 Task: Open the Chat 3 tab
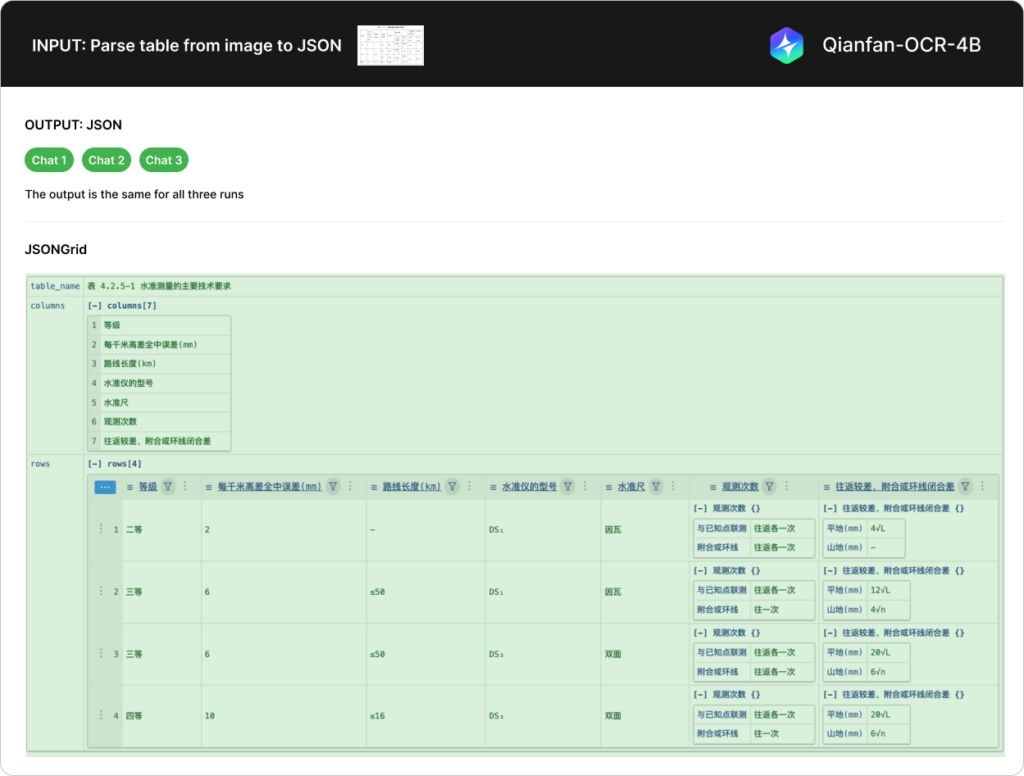pyautogui.click(x=164, y=160)
